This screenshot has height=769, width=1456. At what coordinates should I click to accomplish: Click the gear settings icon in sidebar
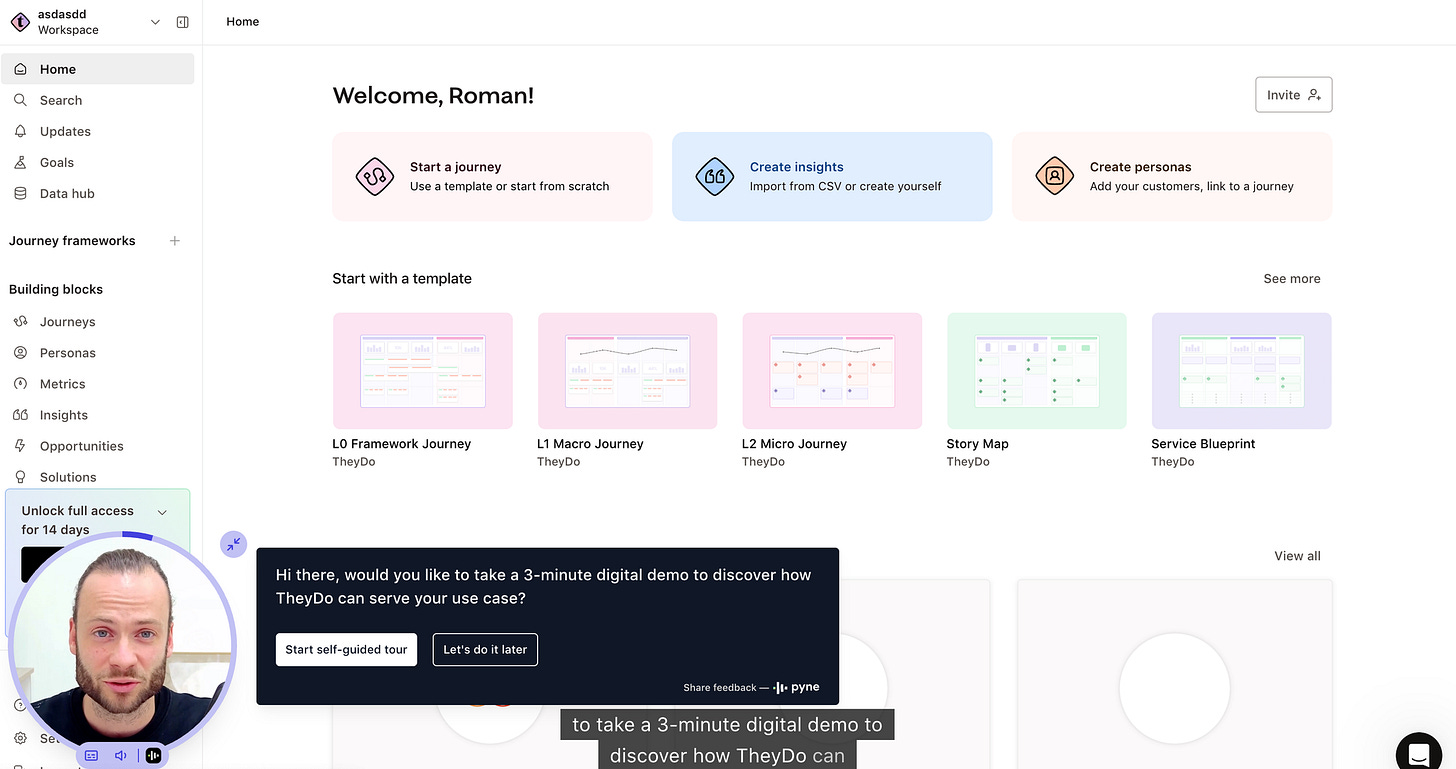tap(20, 738)
